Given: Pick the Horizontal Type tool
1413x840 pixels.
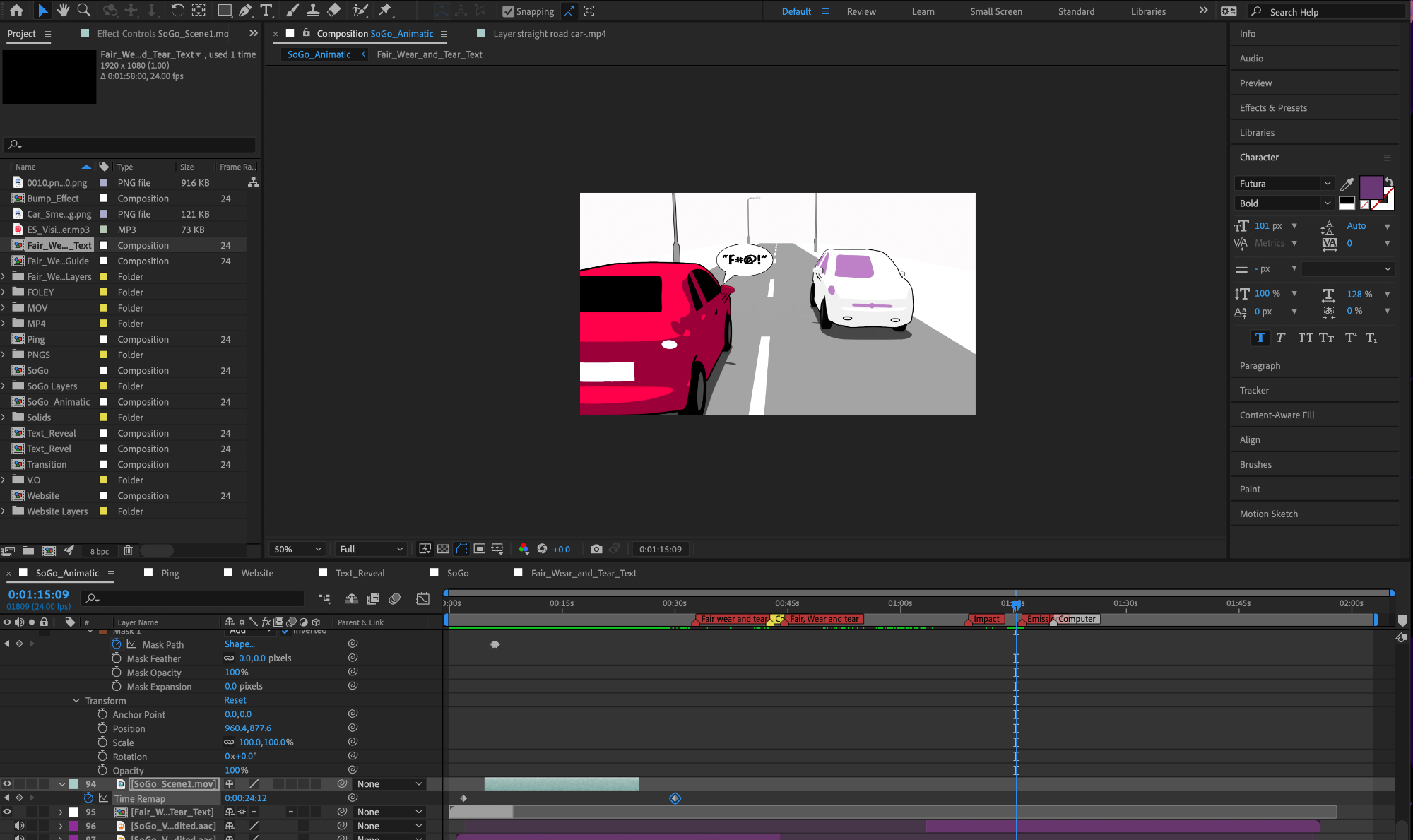Looking at the screenshot, I should [x=266, y=10].
